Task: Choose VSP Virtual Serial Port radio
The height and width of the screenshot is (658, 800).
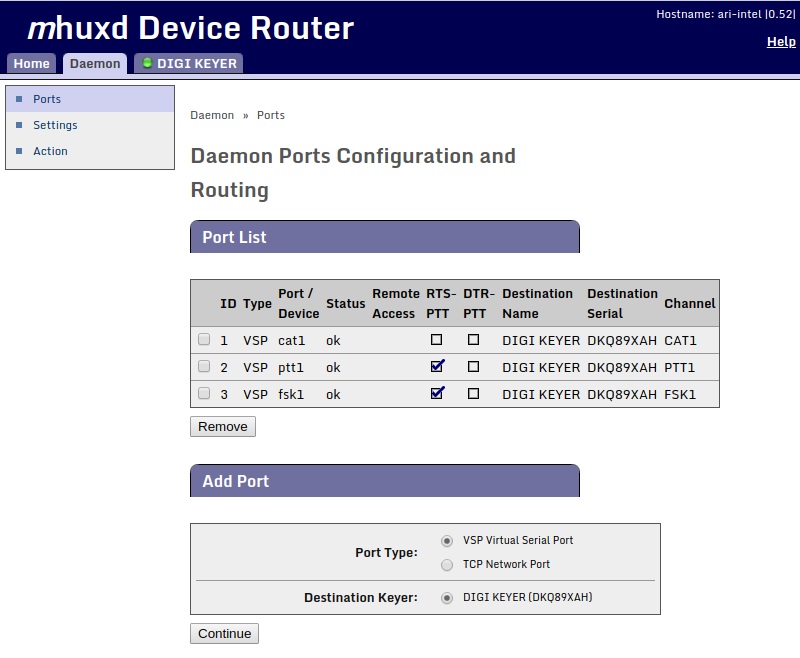Action: [x=447, y=541]
